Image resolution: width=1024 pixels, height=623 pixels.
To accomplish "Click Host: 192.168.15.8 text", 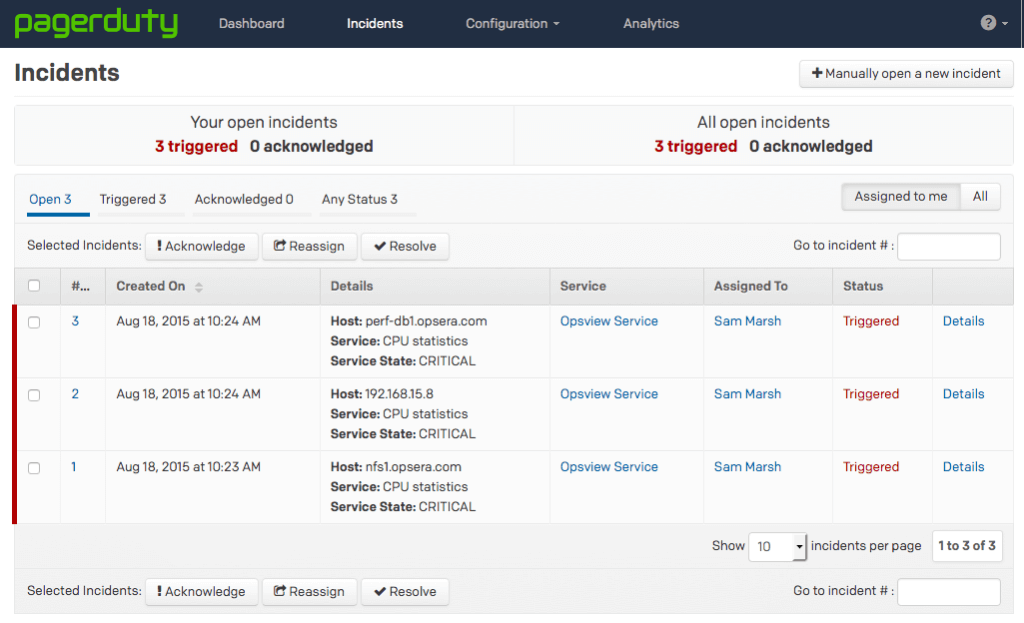I will coord(381,394).
